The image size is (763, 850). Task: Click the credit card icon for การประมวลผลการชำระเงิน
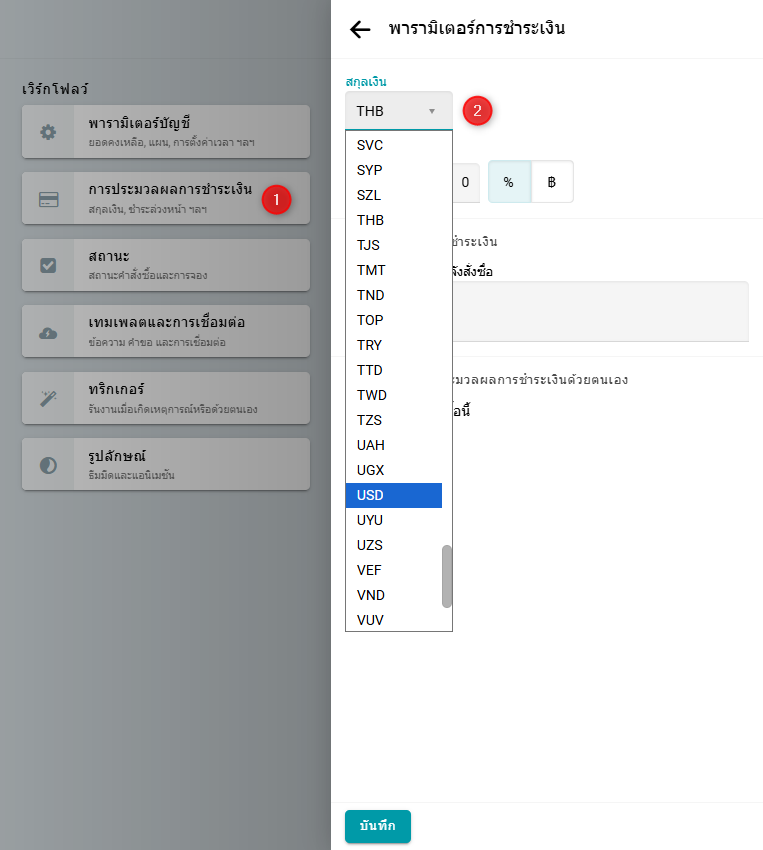48,198
